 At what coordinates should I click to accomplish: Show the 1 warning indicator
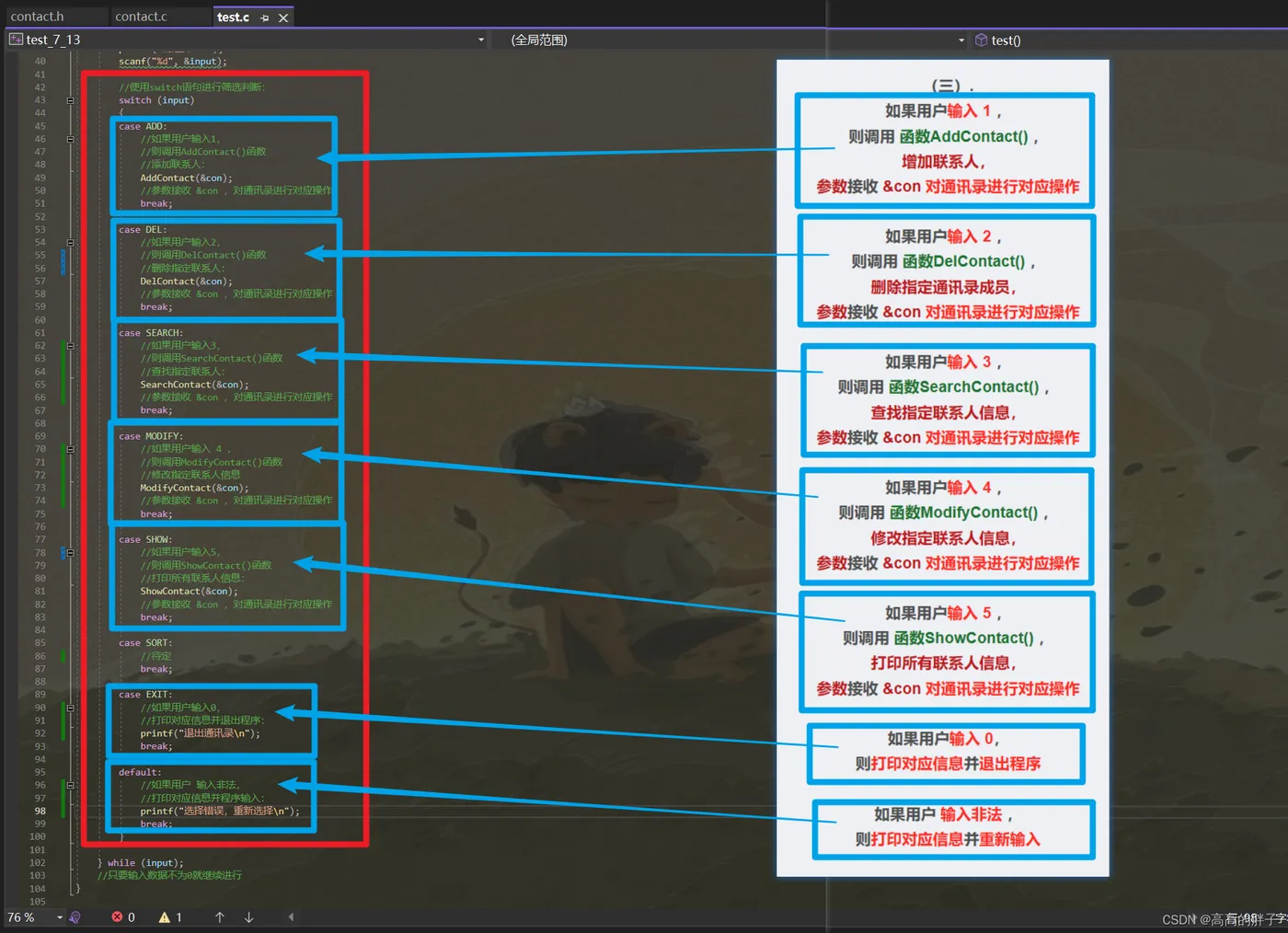(x=170, y=917)
